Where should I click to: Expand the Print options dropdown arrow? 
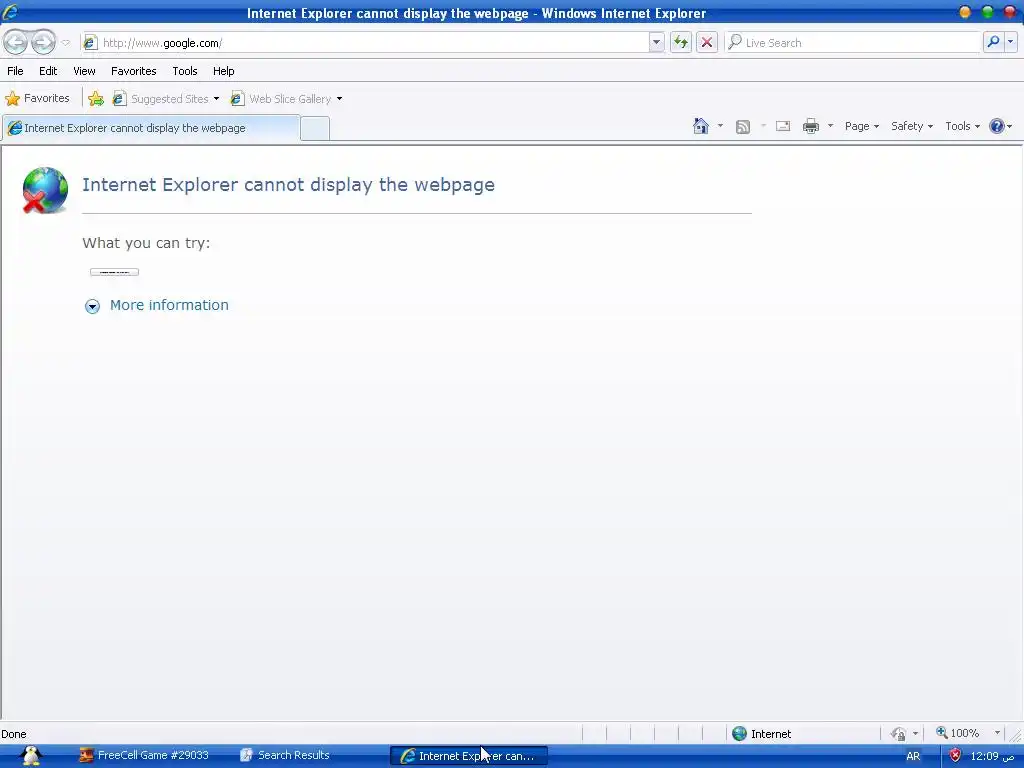831,126
